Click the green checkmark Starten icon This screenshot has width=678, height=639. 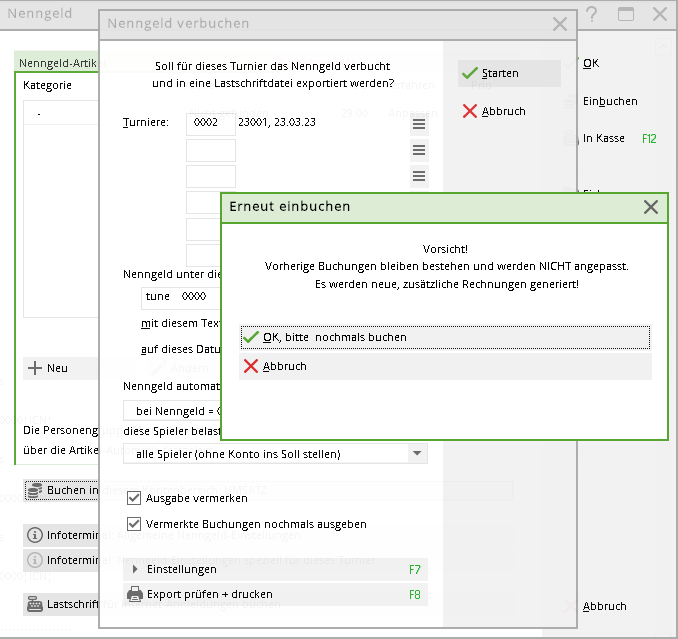(x=469, y=73)
